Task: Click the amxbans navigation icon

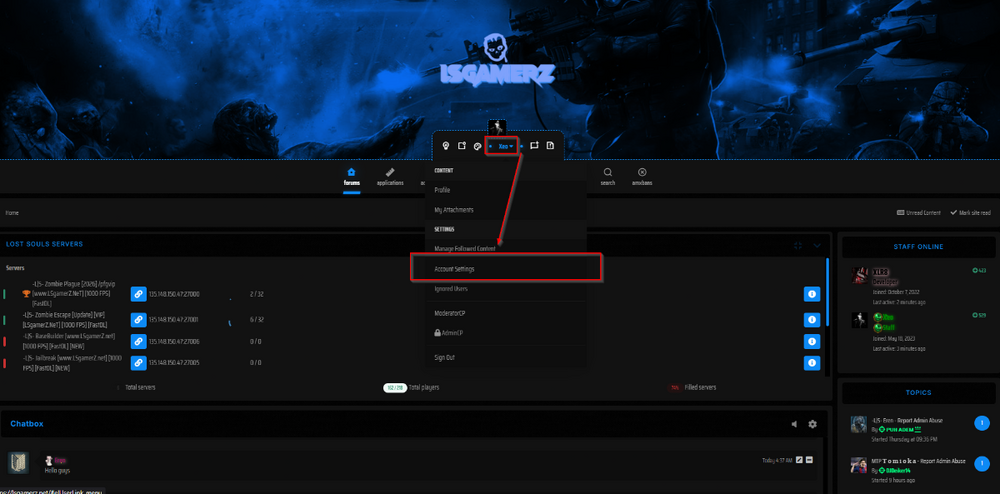Action: pyautogui.click(x=642, y=176)
